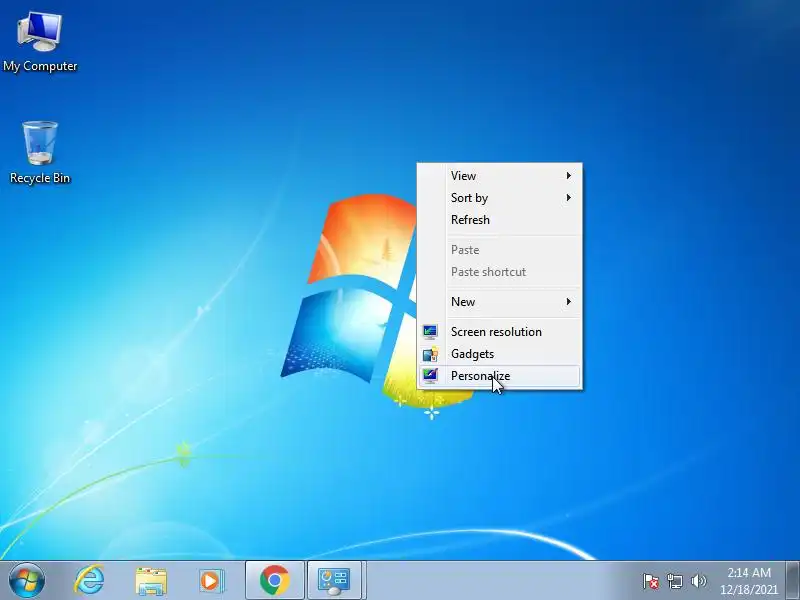800x600 pixels.
Task: Choose Personalize from the context menu
Action: (499, 376)
